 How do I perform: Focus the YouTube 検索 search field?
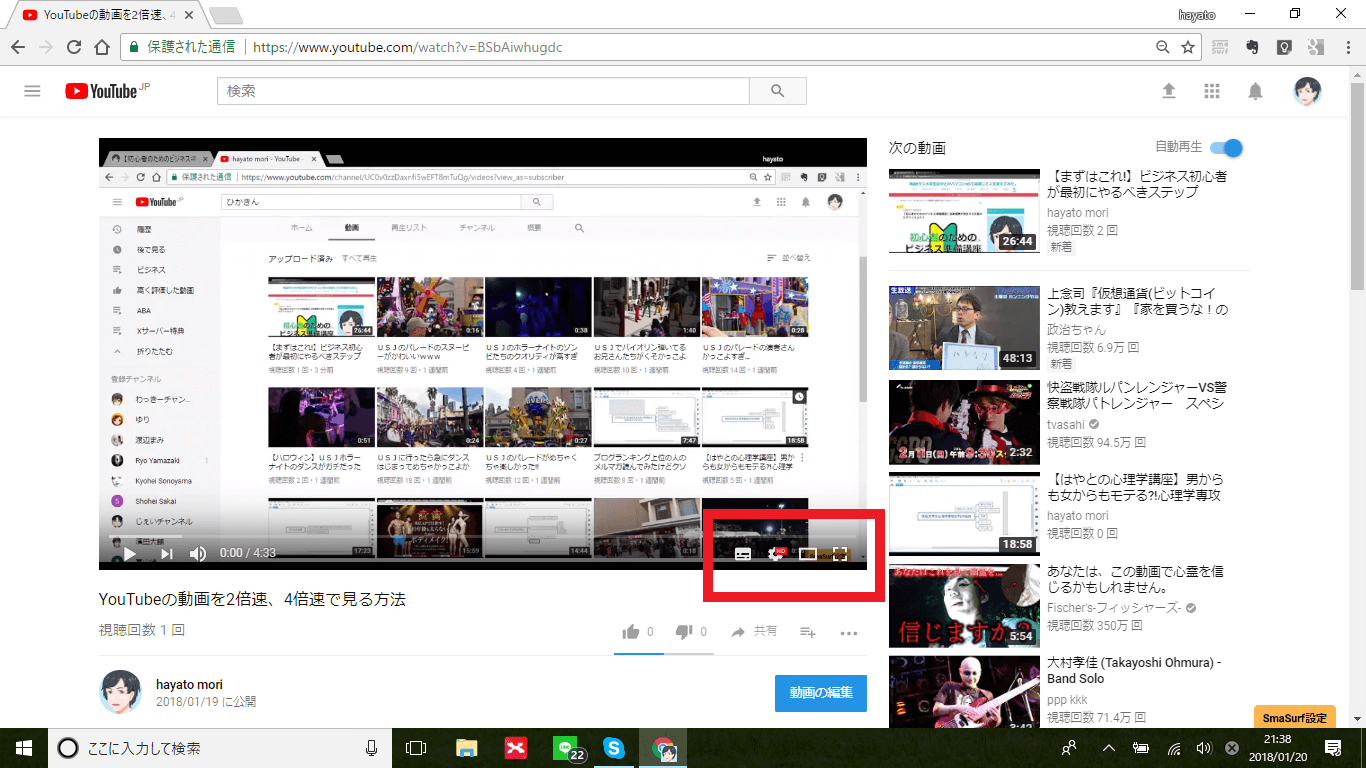point(483,91)
